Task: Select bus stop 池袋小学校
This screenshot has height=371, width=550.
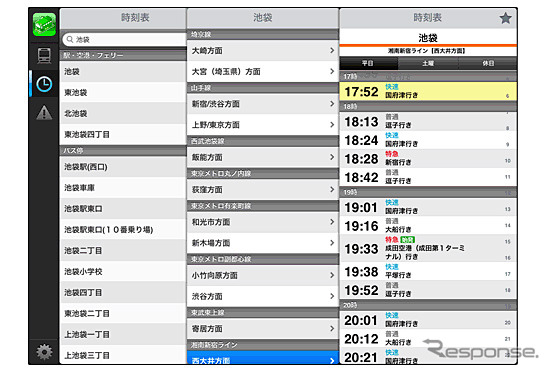Action: point(123,272)
